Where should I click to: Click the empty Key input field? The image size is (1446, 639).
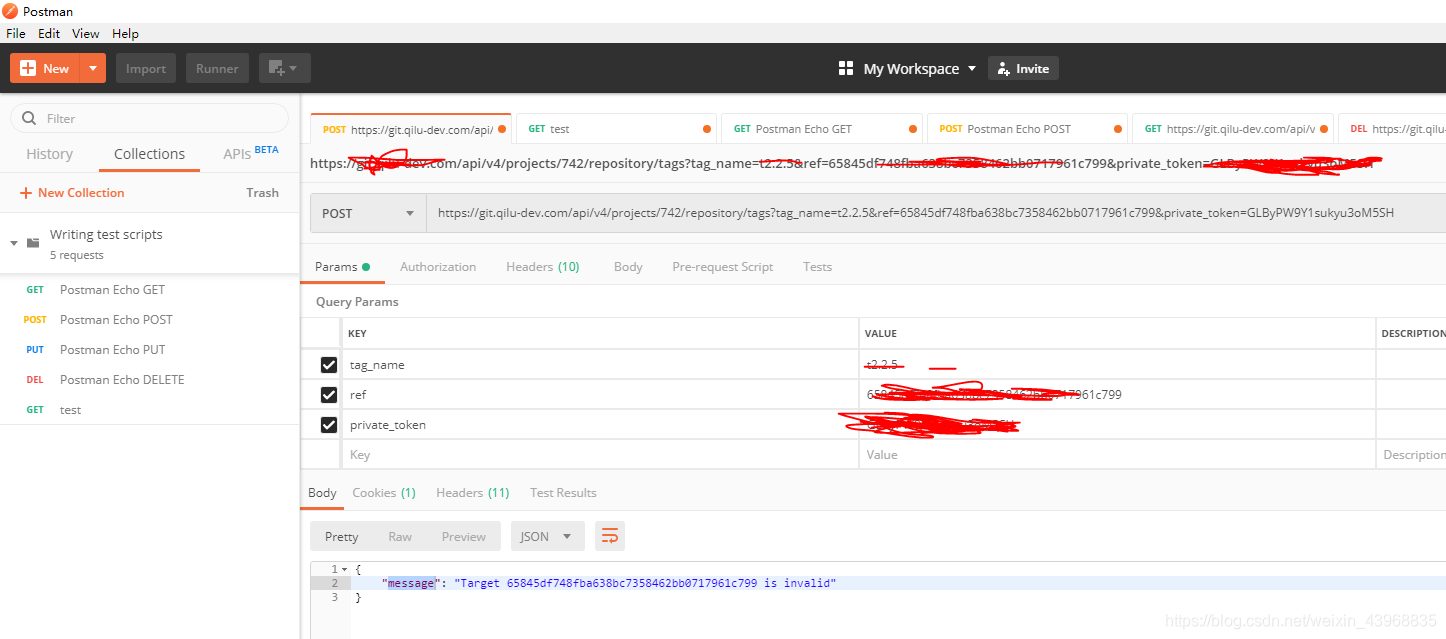point(600,455)
